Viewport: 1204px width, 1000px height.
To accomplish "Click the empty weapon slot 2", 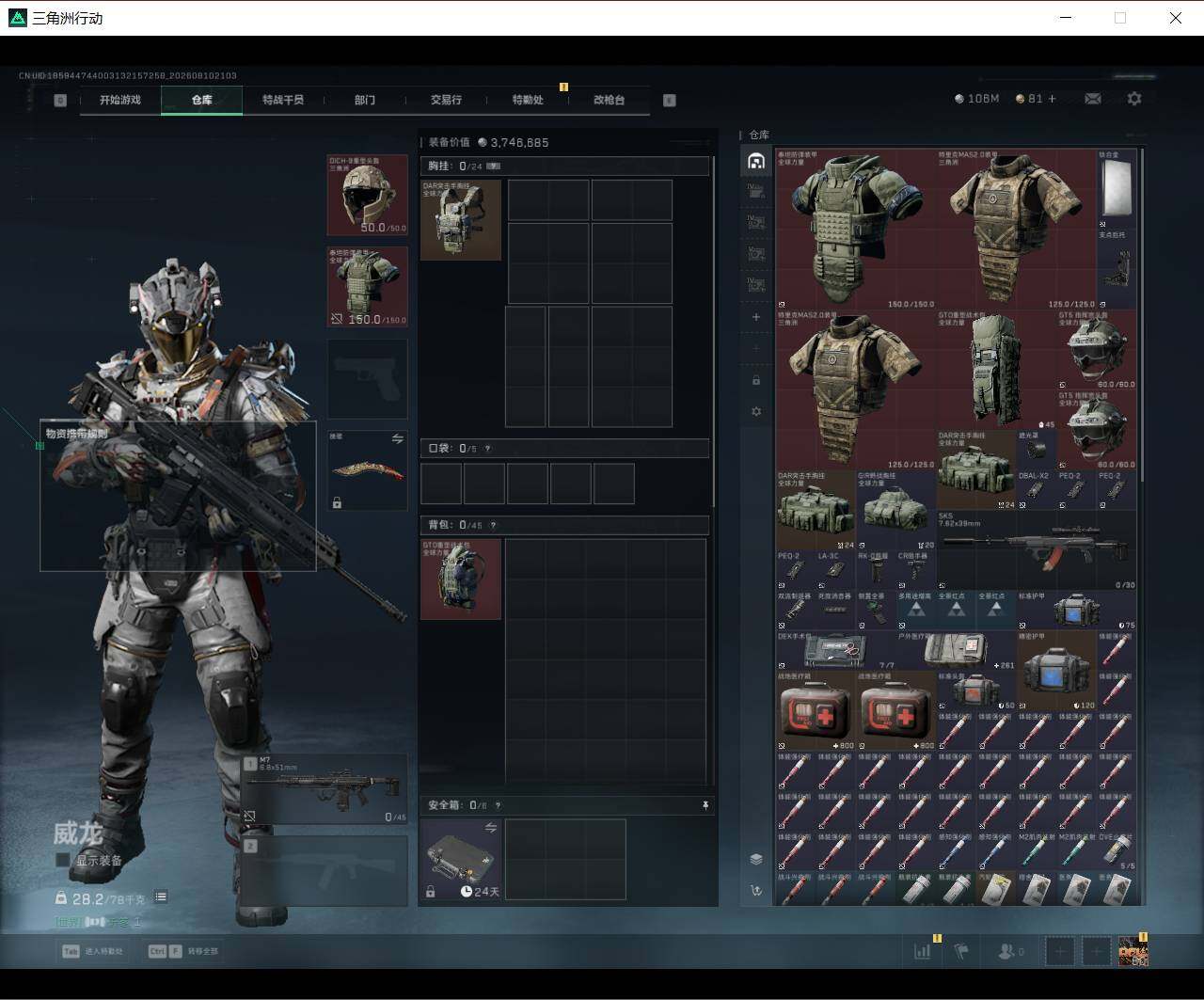I will pyautogui.click(x=325, y=870).
